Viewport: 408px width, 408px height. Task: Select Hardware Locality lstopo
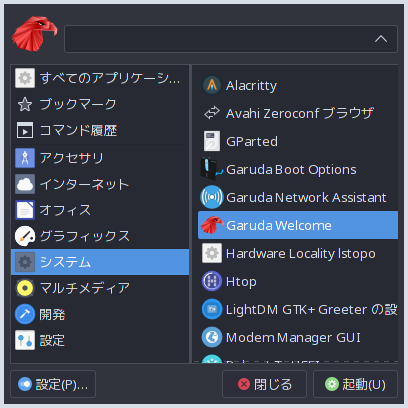(298, 253)
